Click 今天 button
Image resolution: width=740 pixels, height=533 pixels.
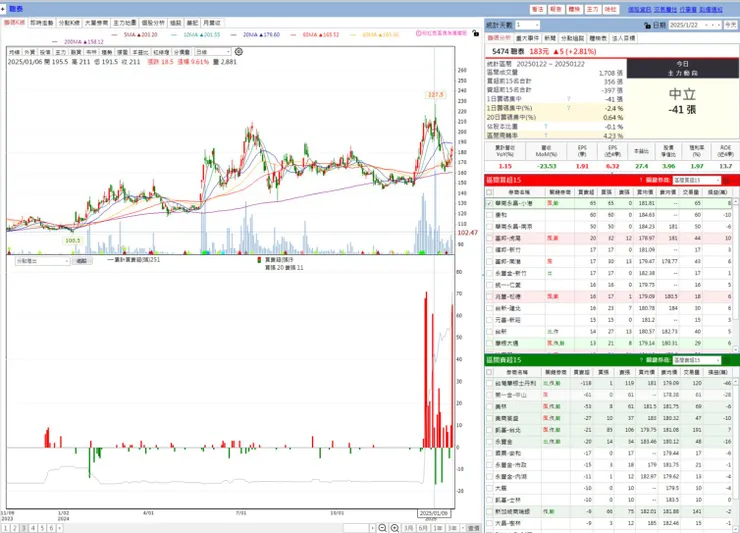[730, 25]
